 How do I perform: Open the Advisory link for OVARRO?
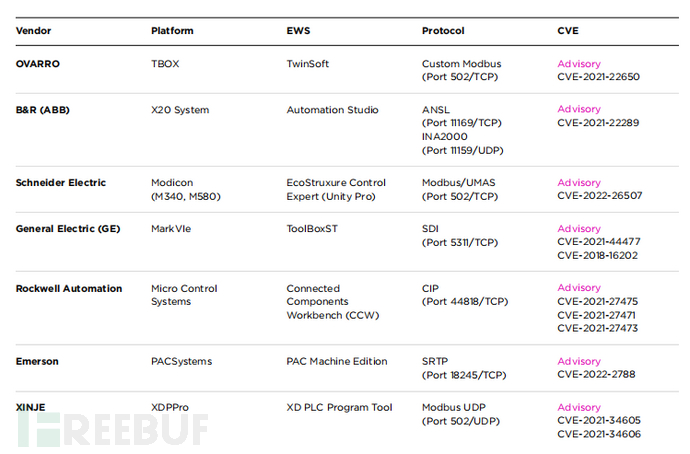tap(579, 64)
